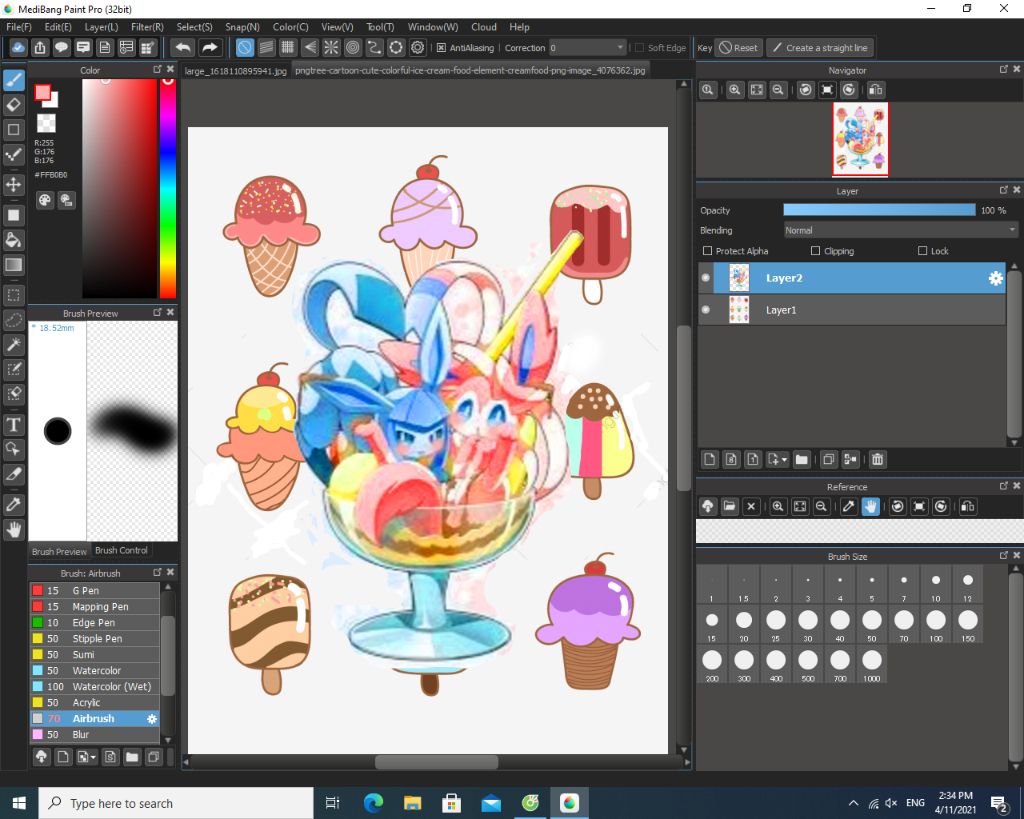Select the Eraser tool
This screenshot has width=1024, height=819.
[x=14, y=104]
